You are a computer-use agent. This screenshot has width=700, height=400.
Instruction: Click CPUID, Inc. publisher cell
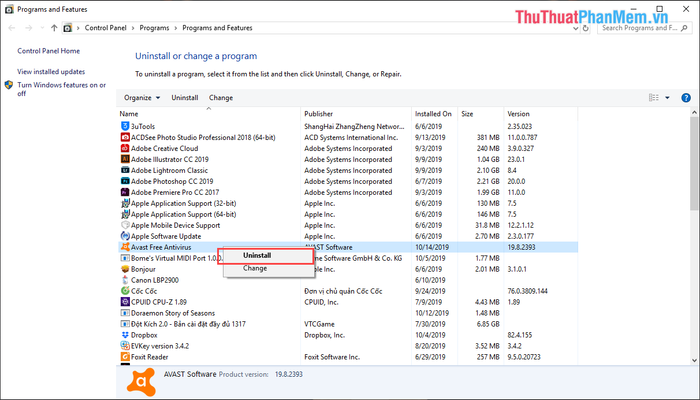click(x=321, y=302)
